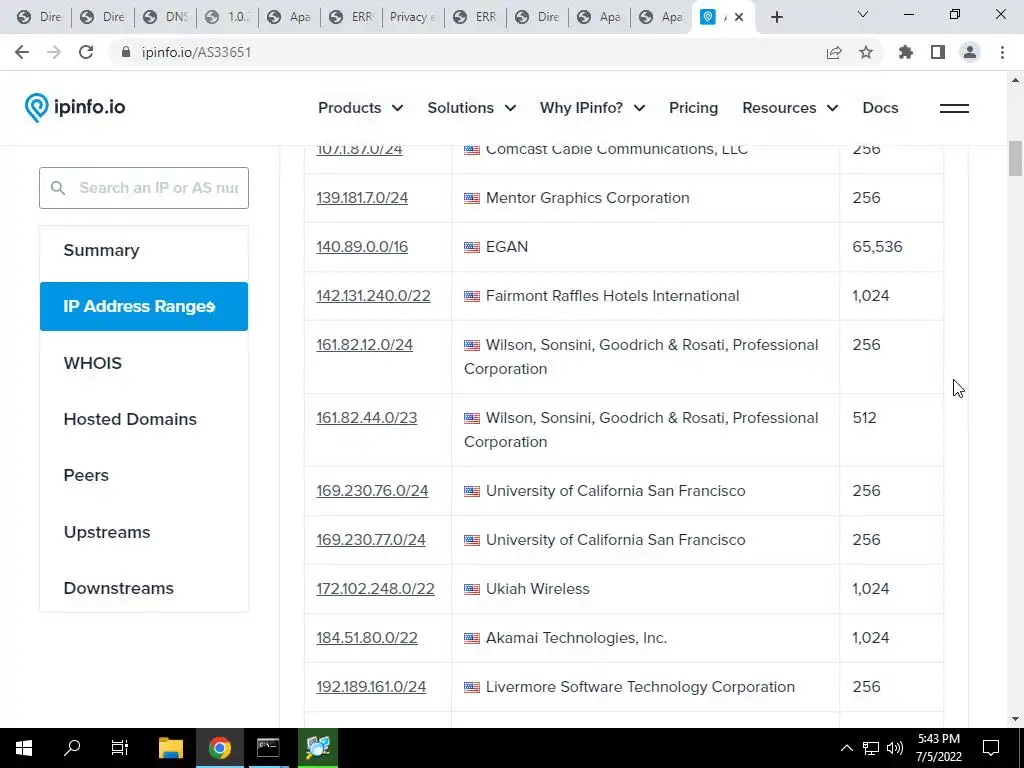Click the page vertical scrollbar thumb

tap(1015, 158)
